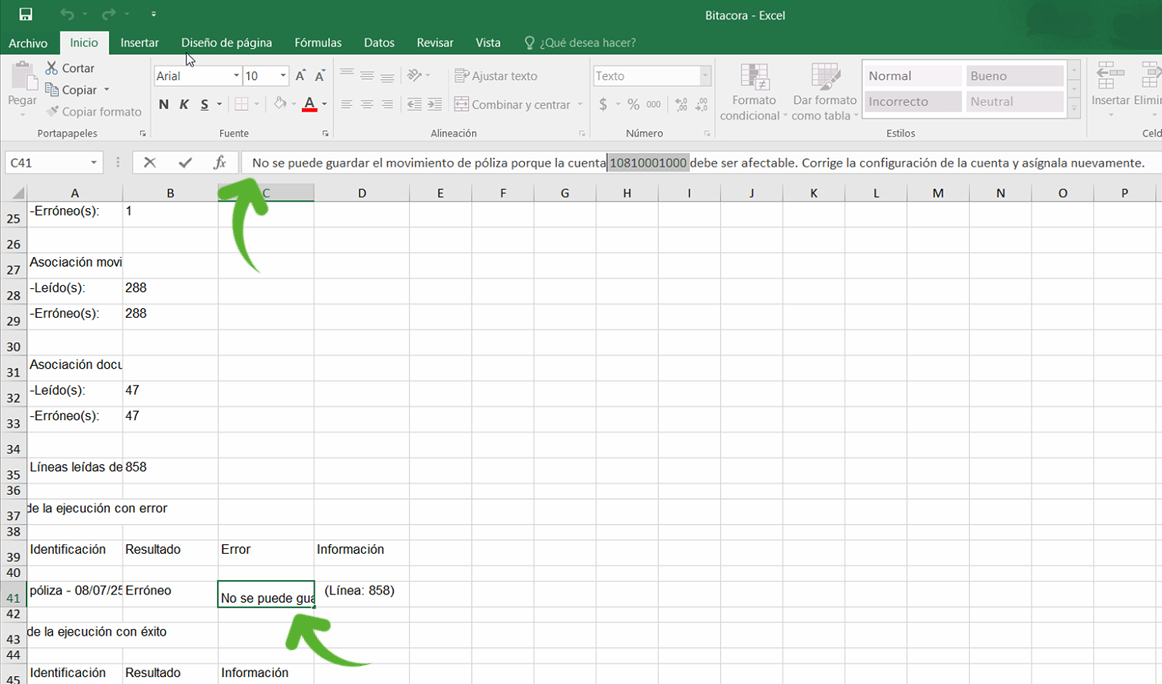Toggle Underline (S) formatting
Image resolution: width=1162 pixels, height=684 pixels.
(x=204, y=105)
